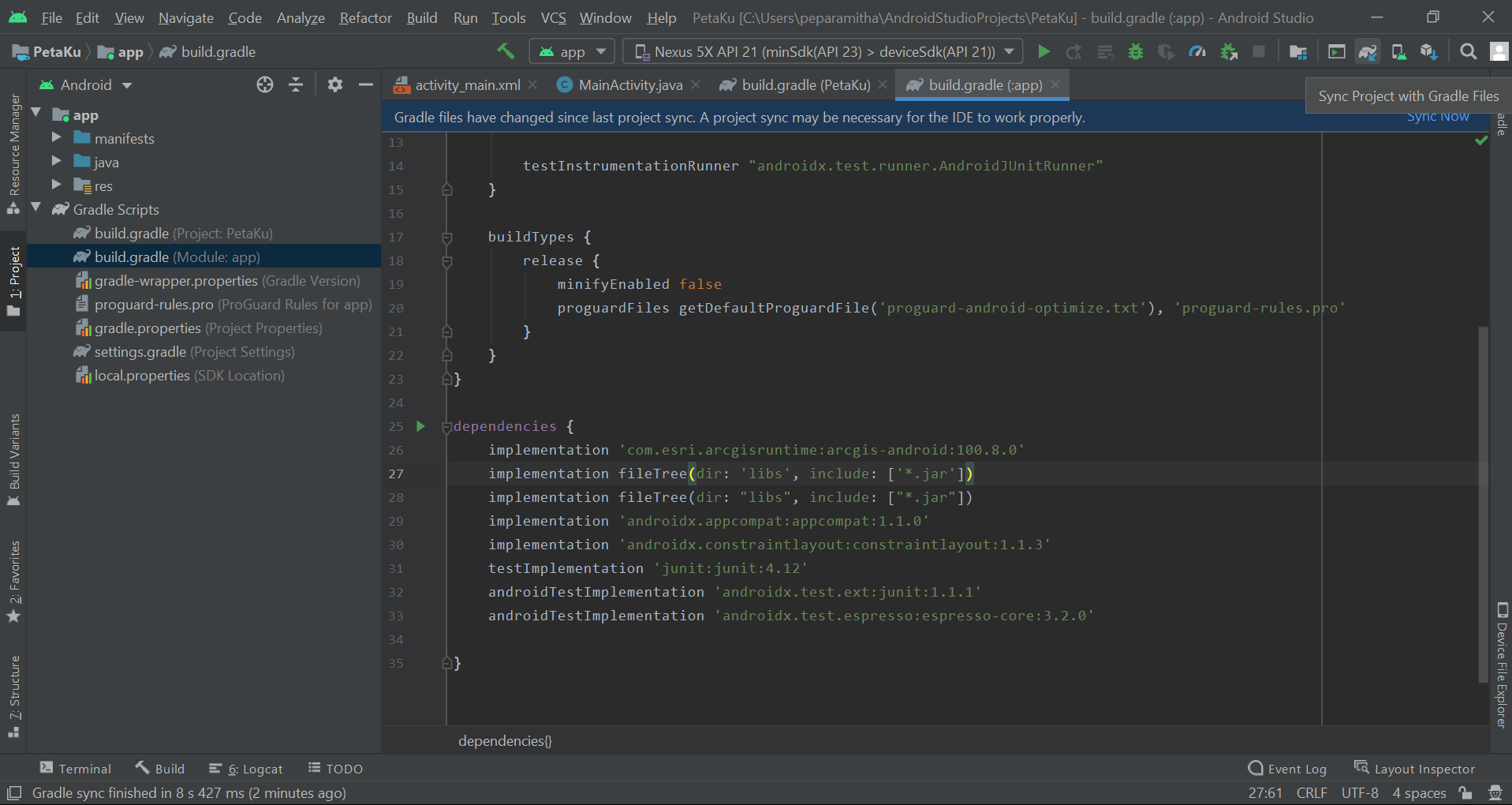
Task: Click the run gutter arrow beside dependencies
Action: tap(420, 426)
